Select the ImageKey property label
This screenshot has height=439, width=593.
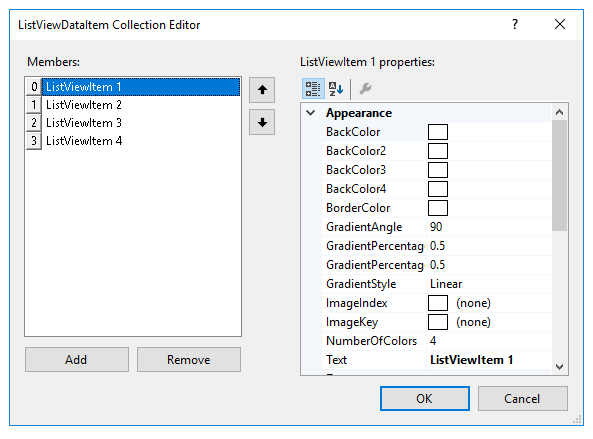[x=352, y=322]
